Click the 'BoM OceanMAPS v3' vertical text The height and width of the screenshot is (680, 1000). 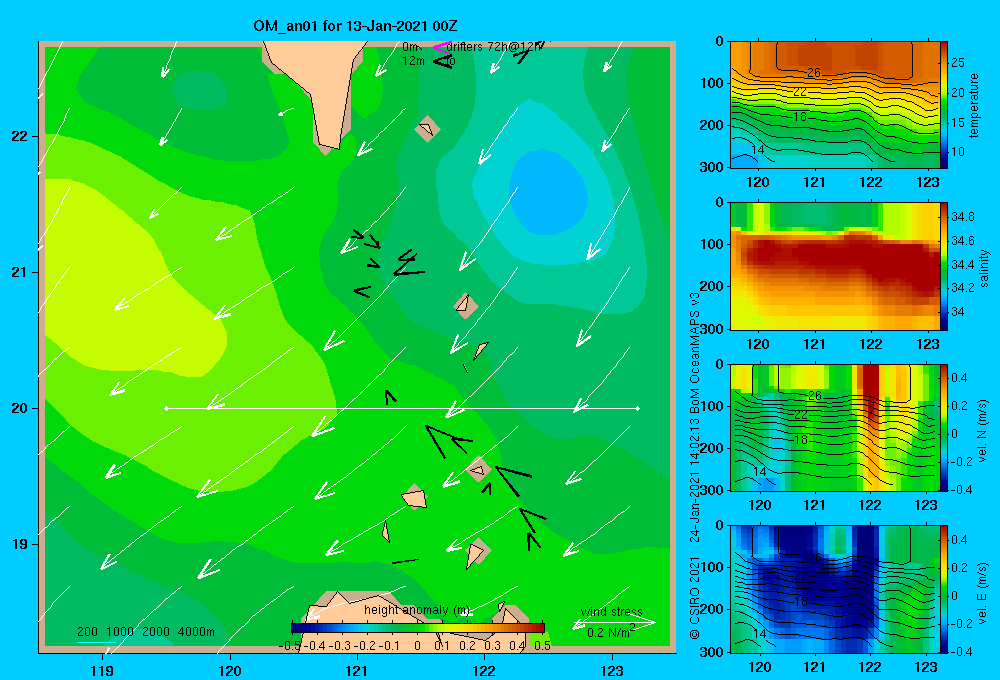695,354
